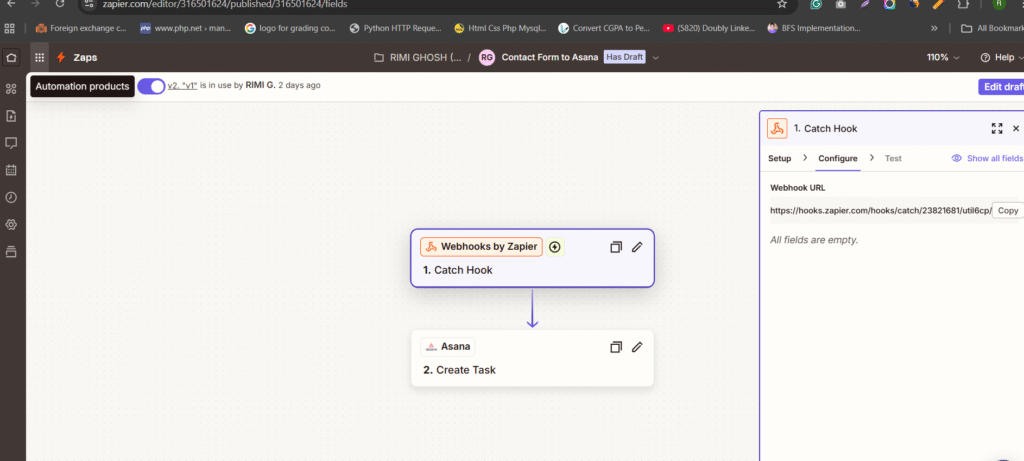Viewport: 1024px width, 461px height.
Task: Click the browser address bar URL
Action: (x=225, y=4)
